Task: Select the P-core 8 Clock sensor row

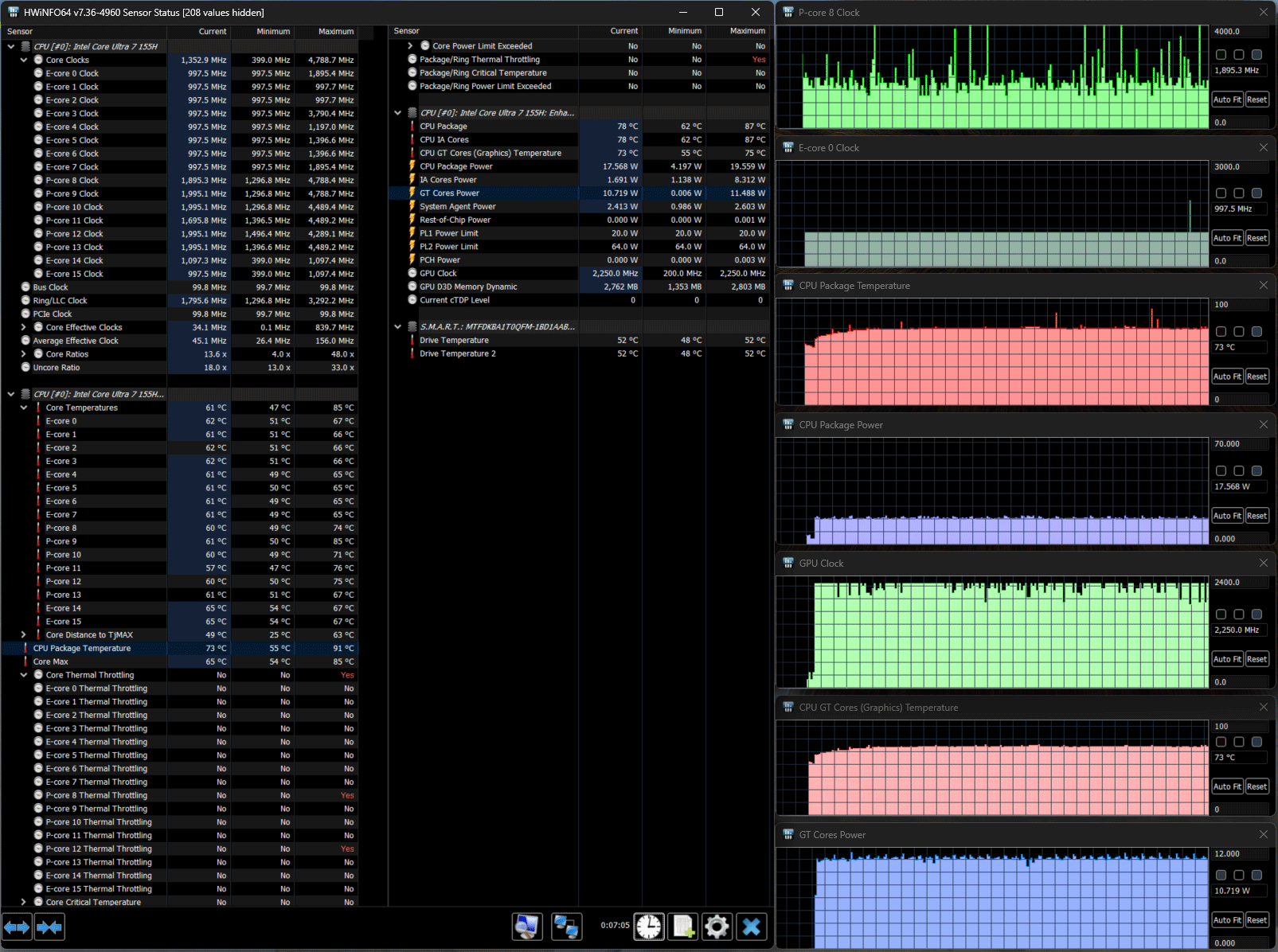Action: point(180,181)
